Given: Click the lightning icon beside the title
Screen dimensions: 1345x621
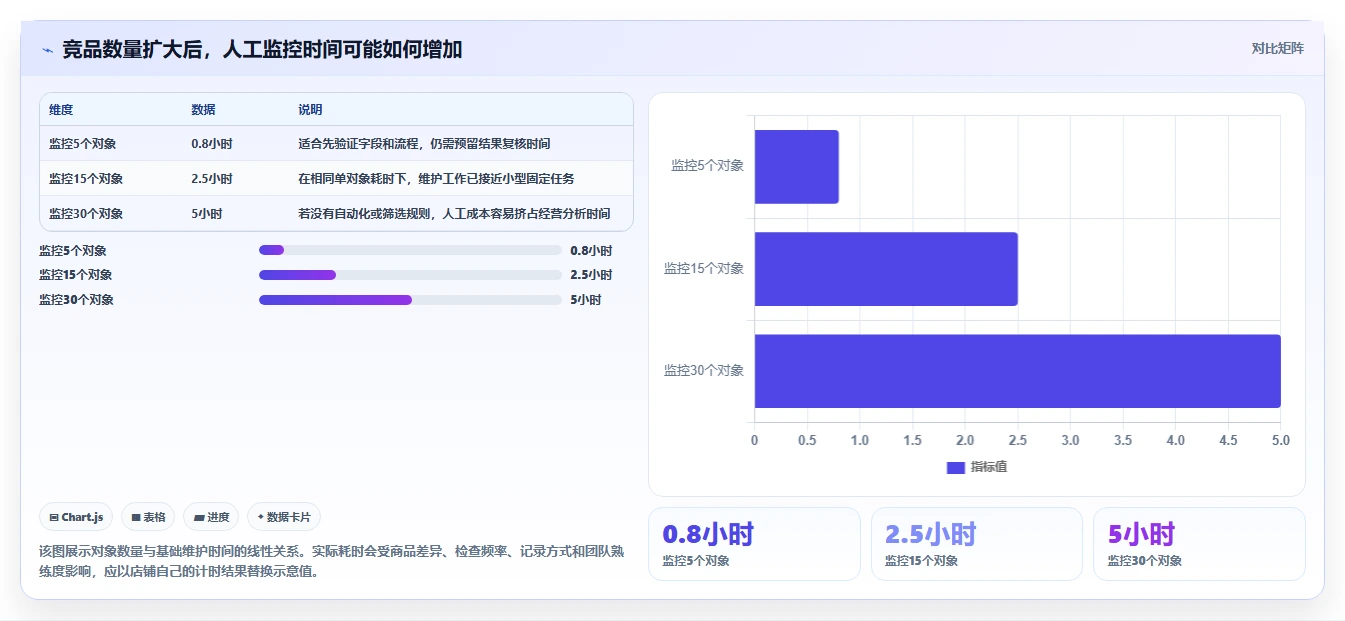Looking at the screenshot, I should coord(47,50).
